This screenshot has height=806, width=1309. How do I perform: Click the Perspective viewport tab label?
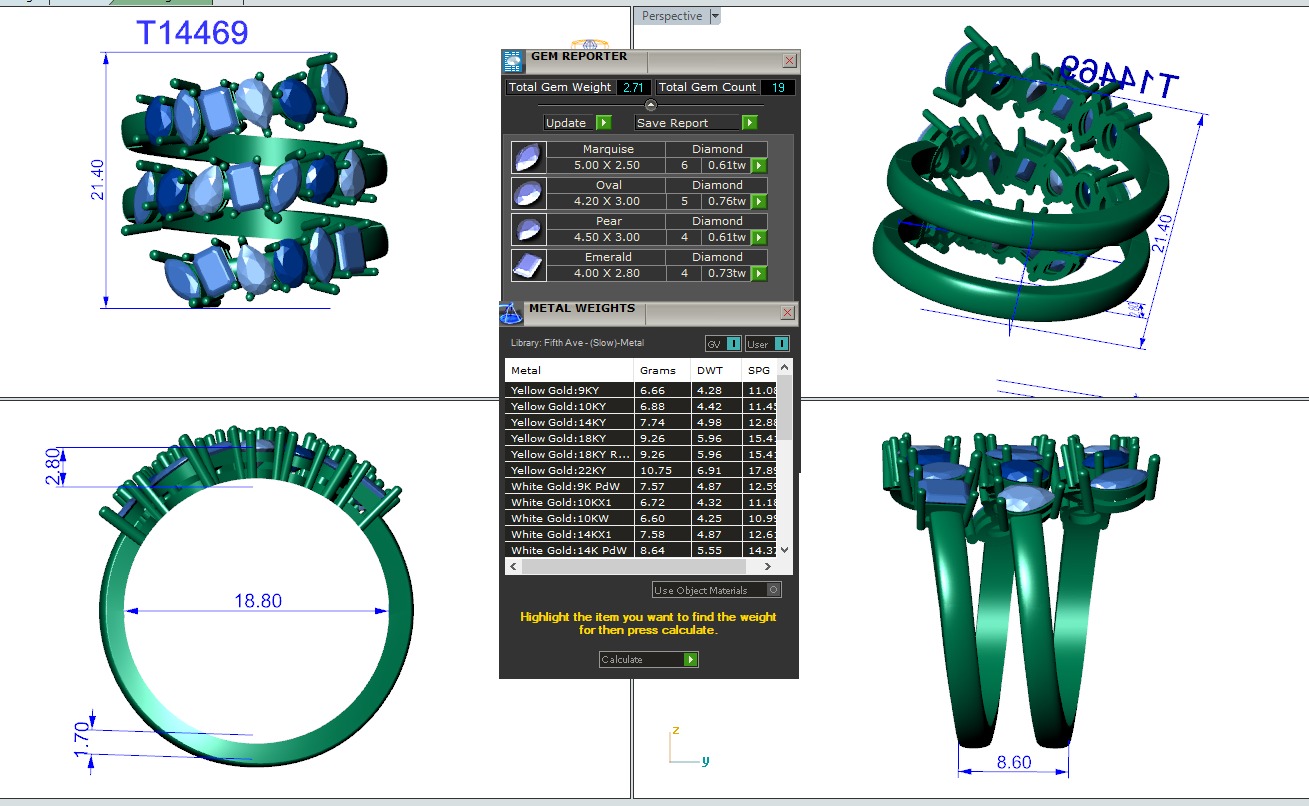[671, 16]
